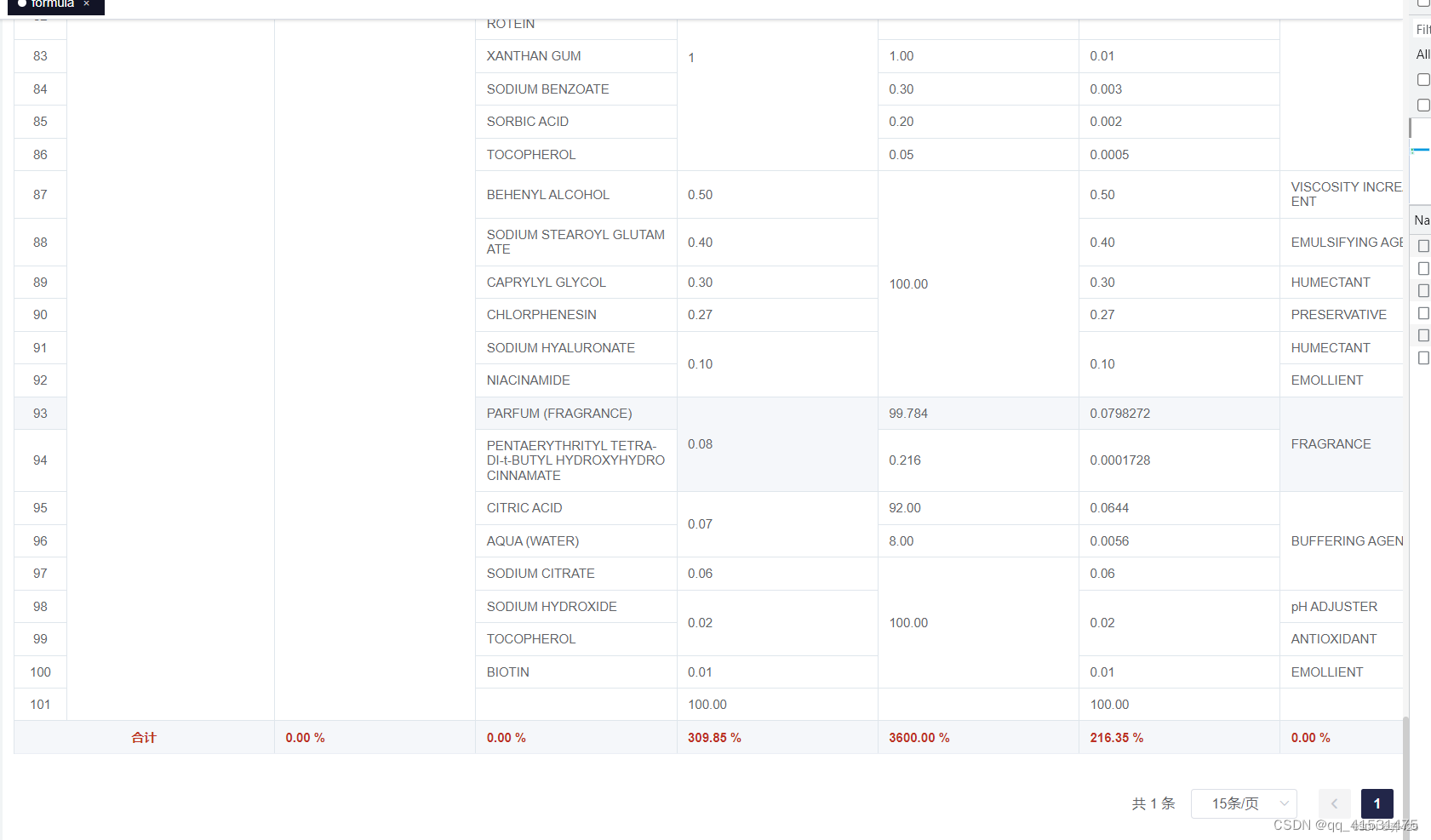
Task: Click the red 3600.00 % total value
Action: pos(919,737)
